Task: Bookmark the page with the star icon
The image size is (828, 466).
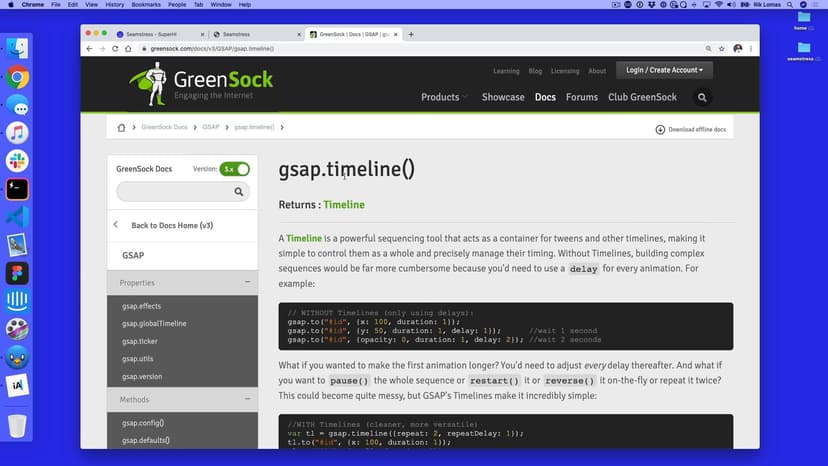Action: point(721,48)
